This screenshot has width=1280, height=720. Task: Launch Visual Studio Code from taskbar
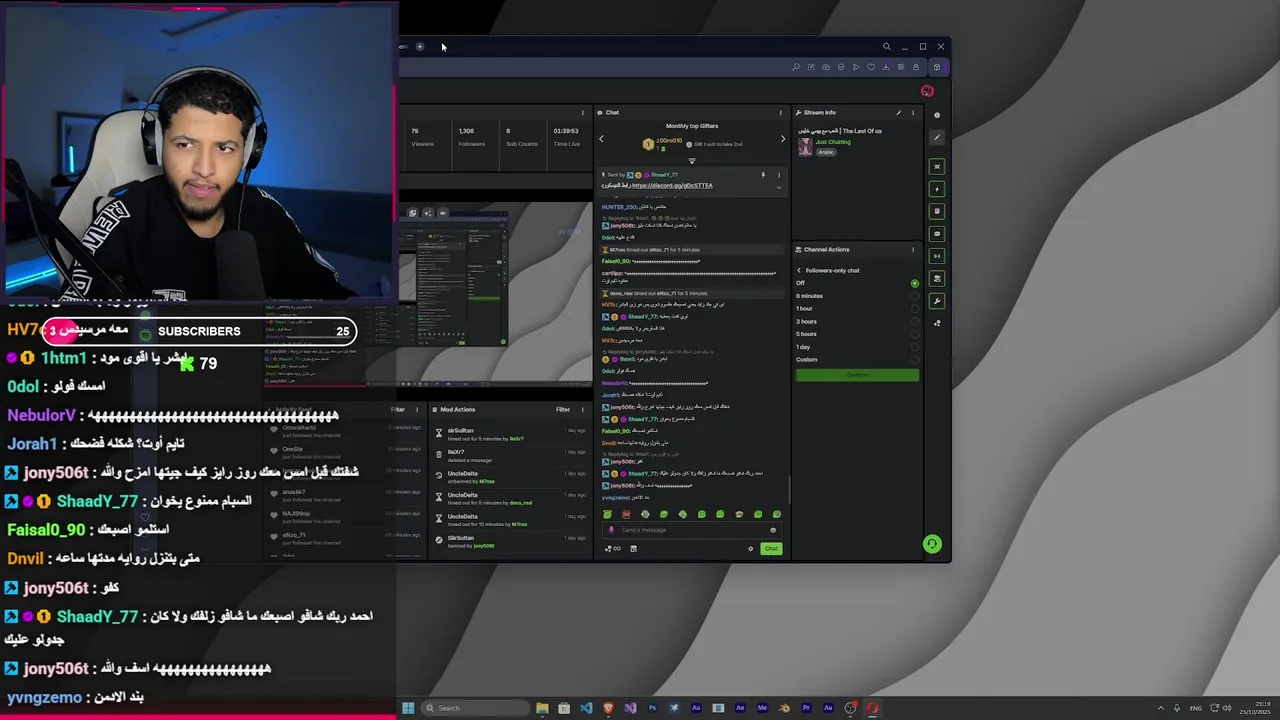586,708
